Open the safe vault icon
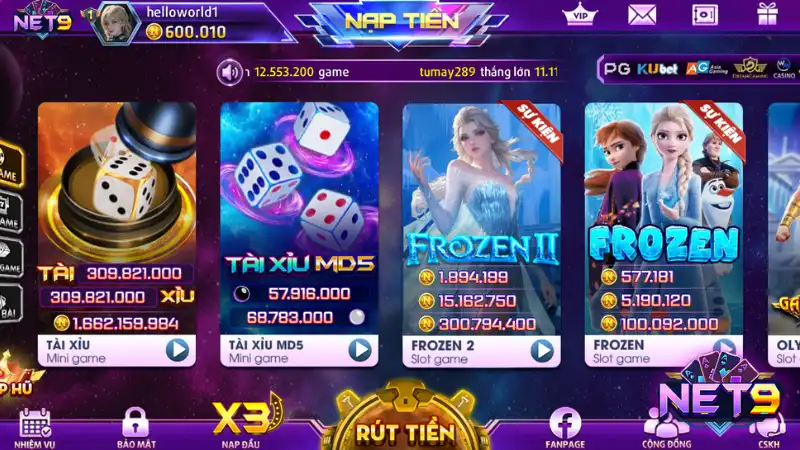This screenshot has width=800, height=450. 705,15
